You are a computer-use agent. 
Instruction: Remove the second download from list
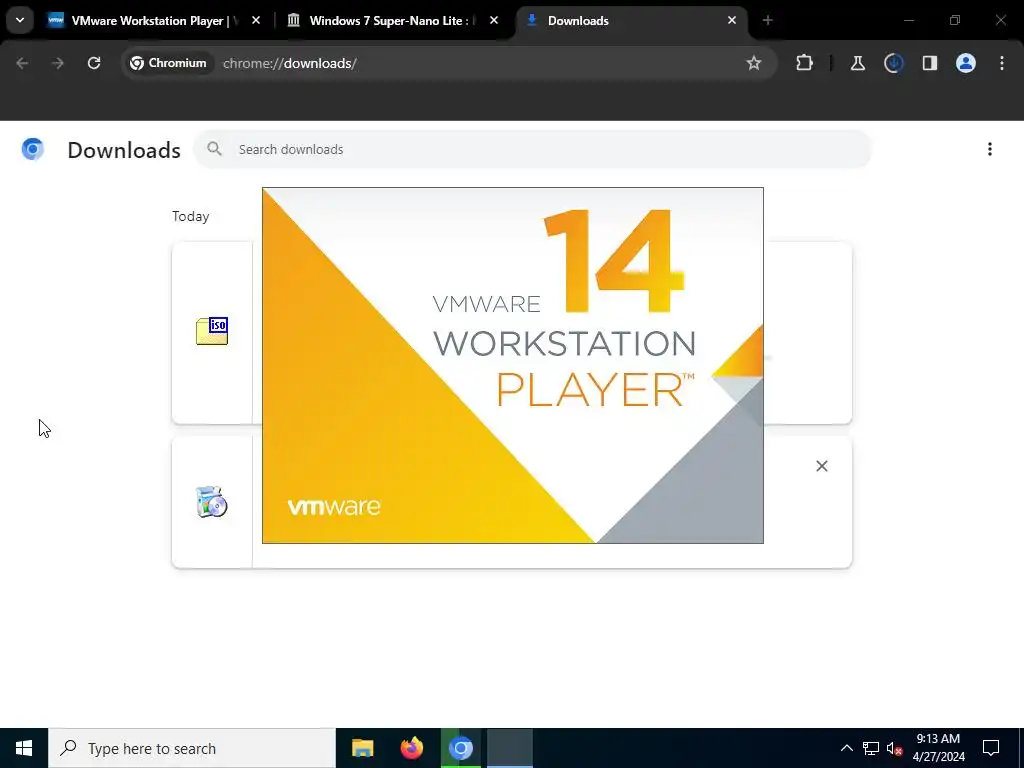[x=822, y=466]
